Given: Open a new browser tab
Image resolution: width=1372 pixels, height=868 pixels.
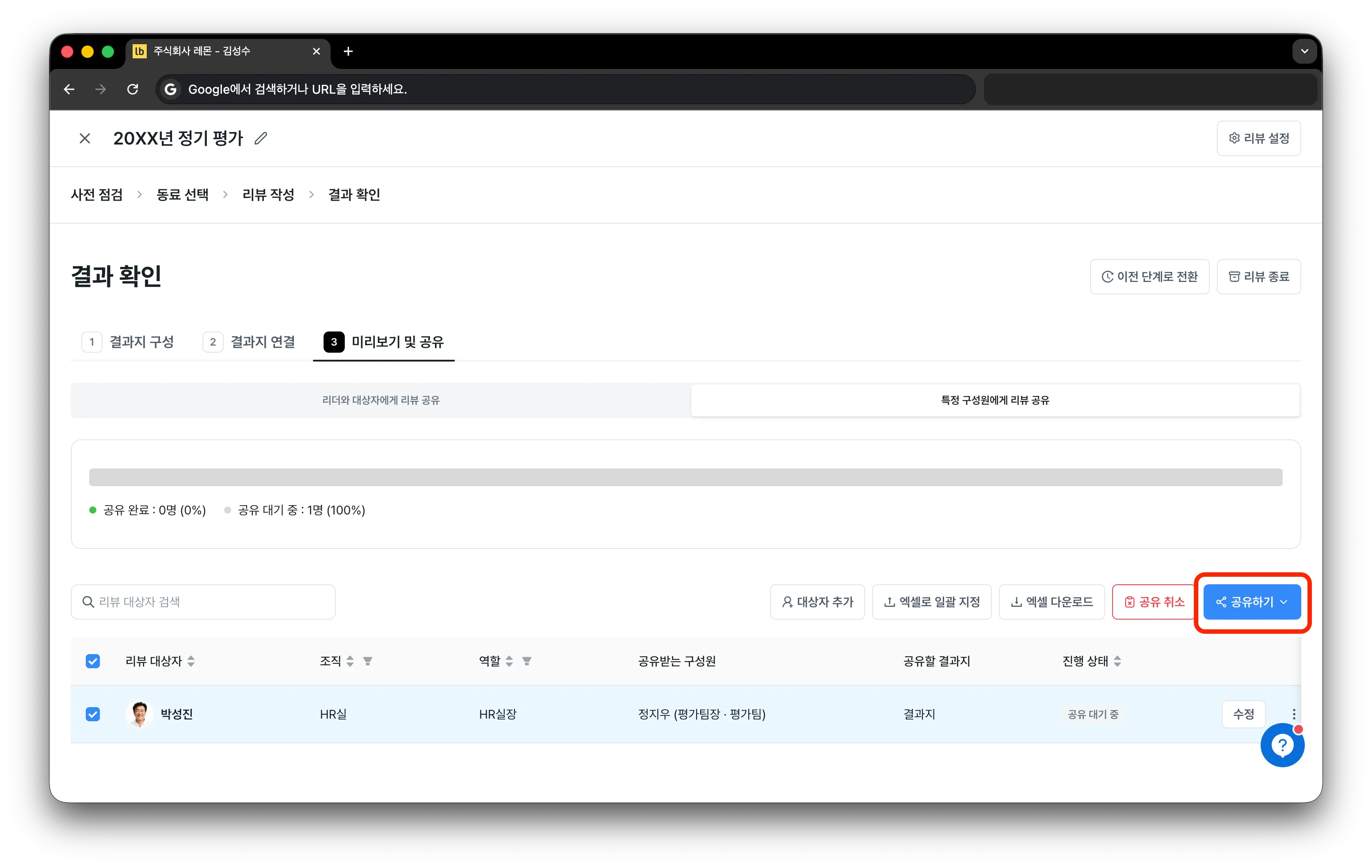Looking at the screenshot, I should tap(348, 51).
